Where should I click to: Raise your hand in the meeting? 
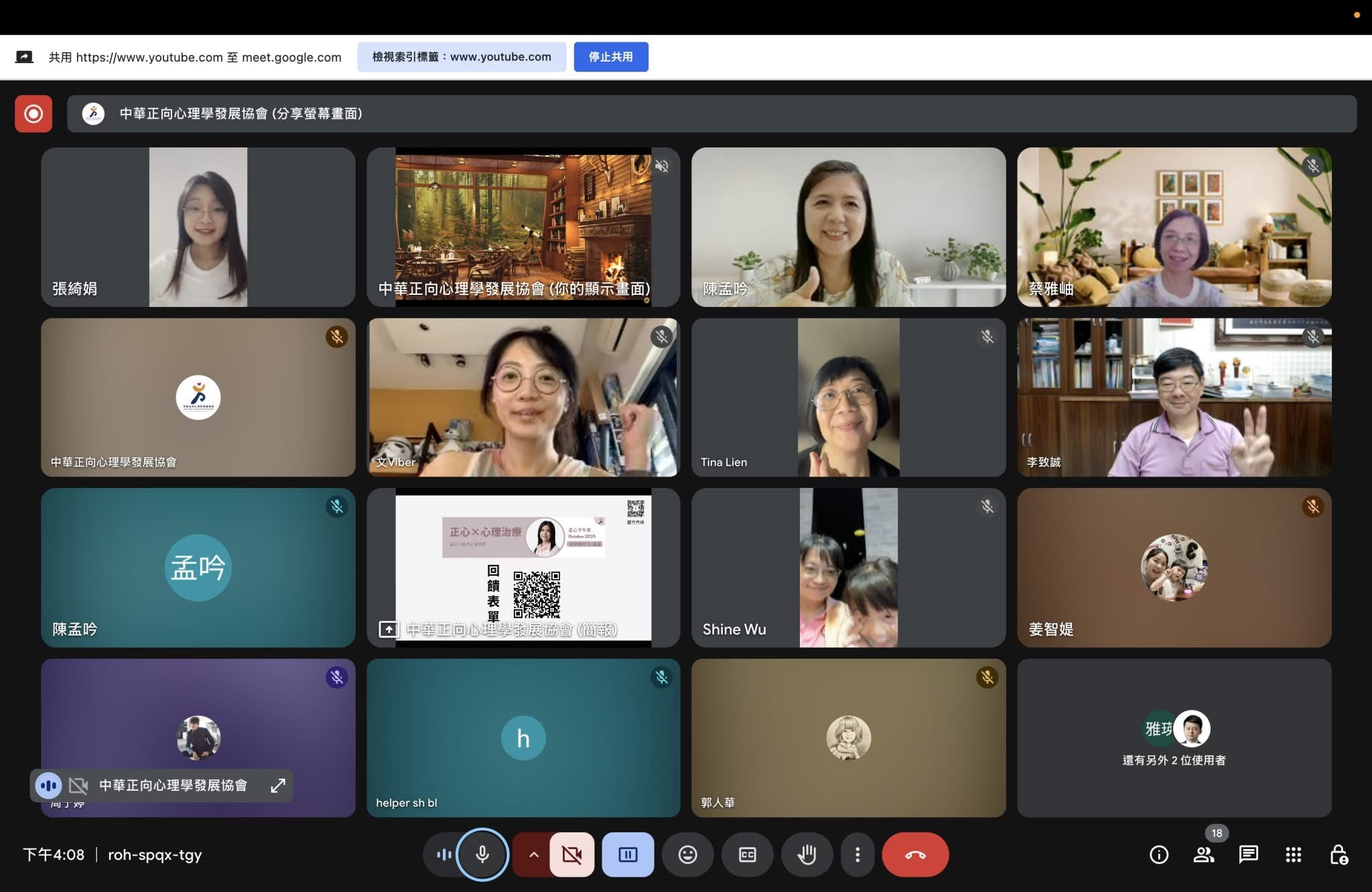click(x=807, y=854)
